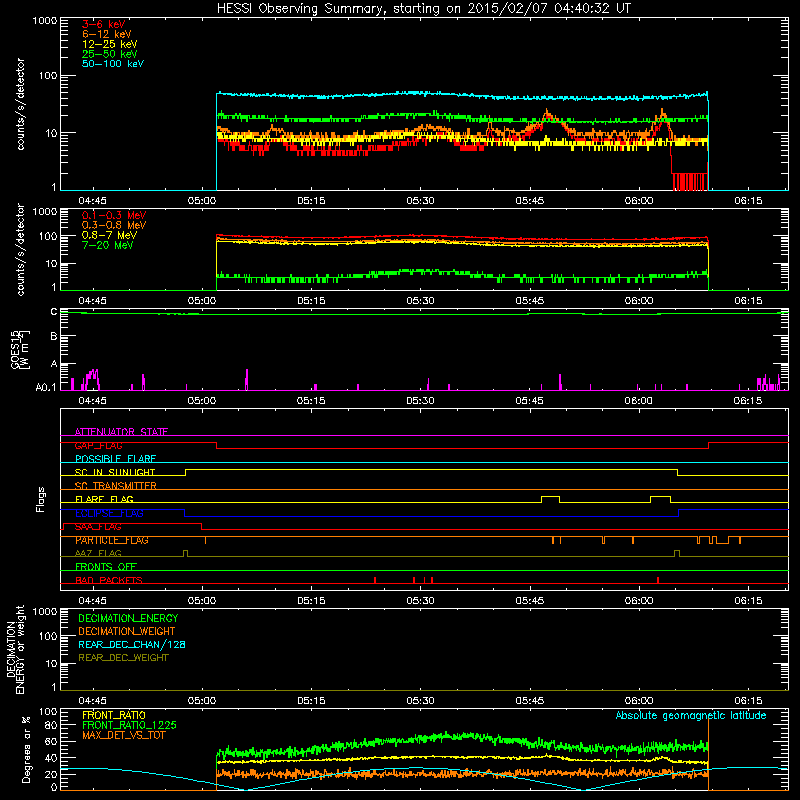This screenshot has height=800, width=800.
Task: Click the bad packets tick near 05:24
Action: tap(375, 580)
